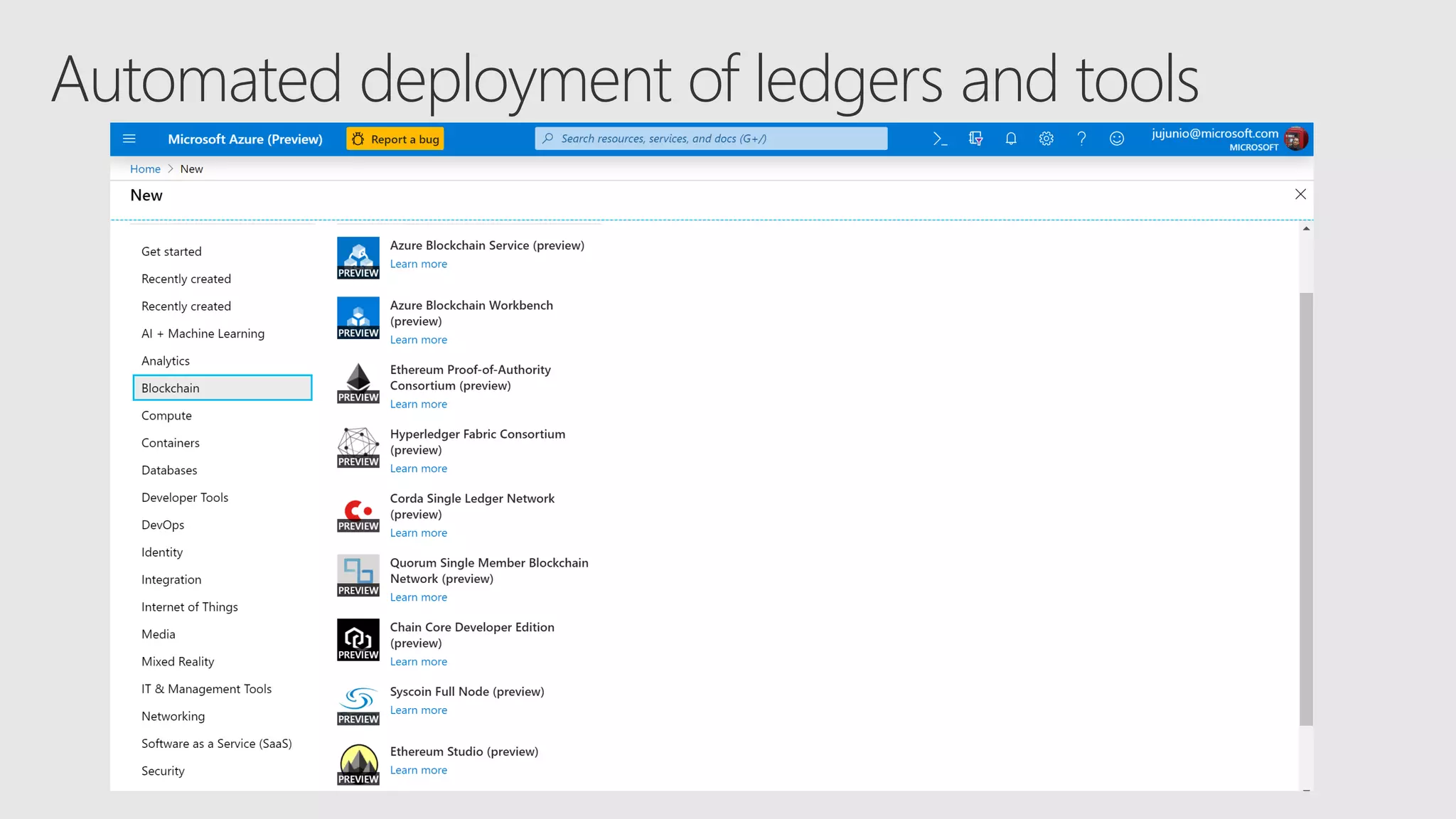Open the hamburger portal menu
The width and height of the screenshot is (1456, 819).
(x=129, y=139)
